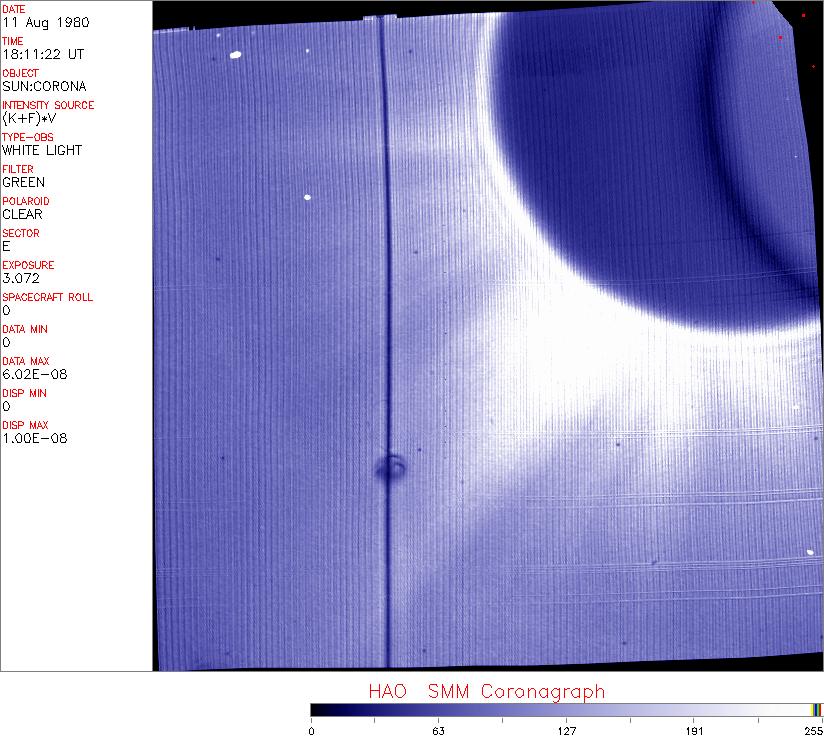Click the white spot near the image's bottom-right
Viewport: 824px width, 736px height.
(x=809, y=551)
